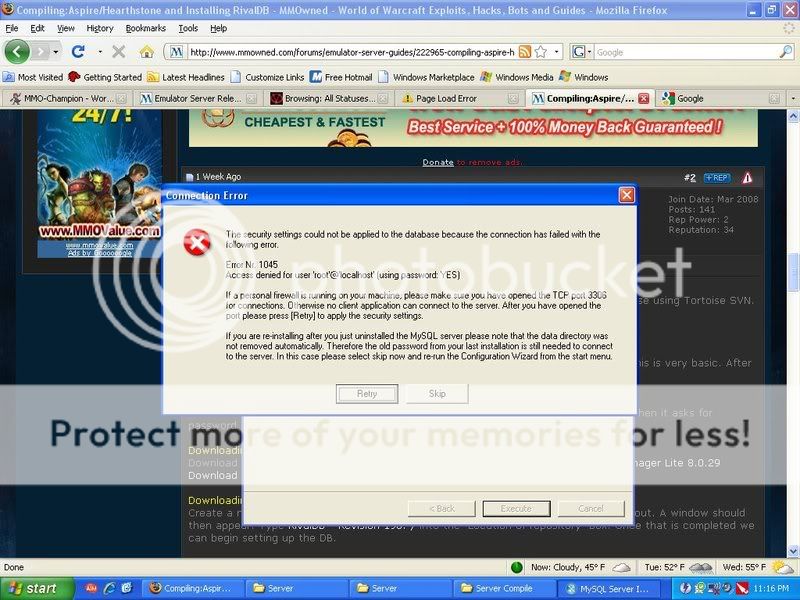This screenshot has height=600, width=800.
Task: Click the search magnifier icon
Action: click(786, 52)
